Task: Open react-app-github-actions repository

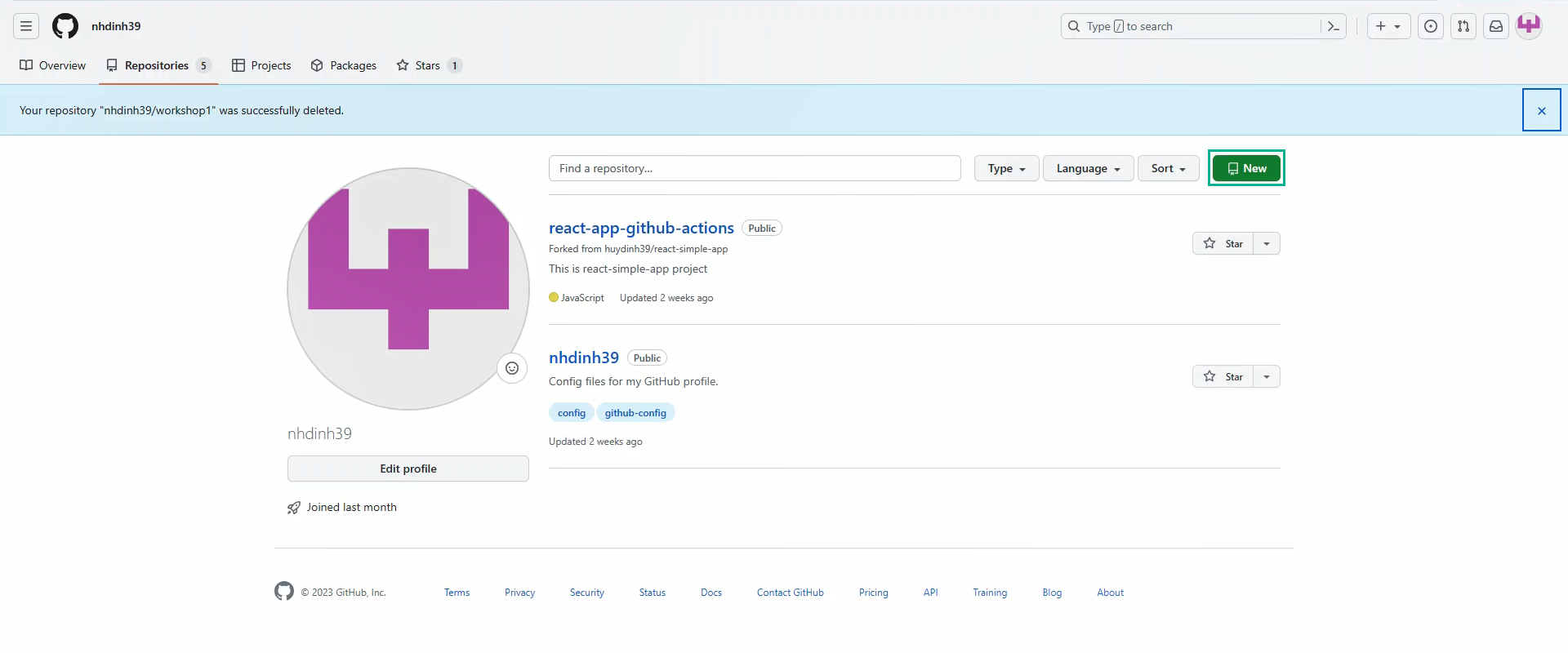Action: [x=641, y=228]
